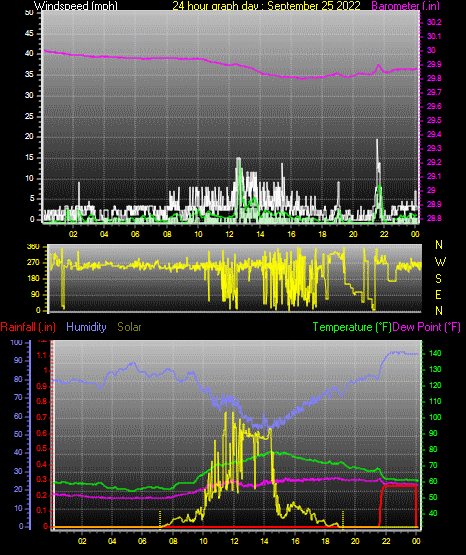Click the 50 mph windspeed scale value

[30, 13]
